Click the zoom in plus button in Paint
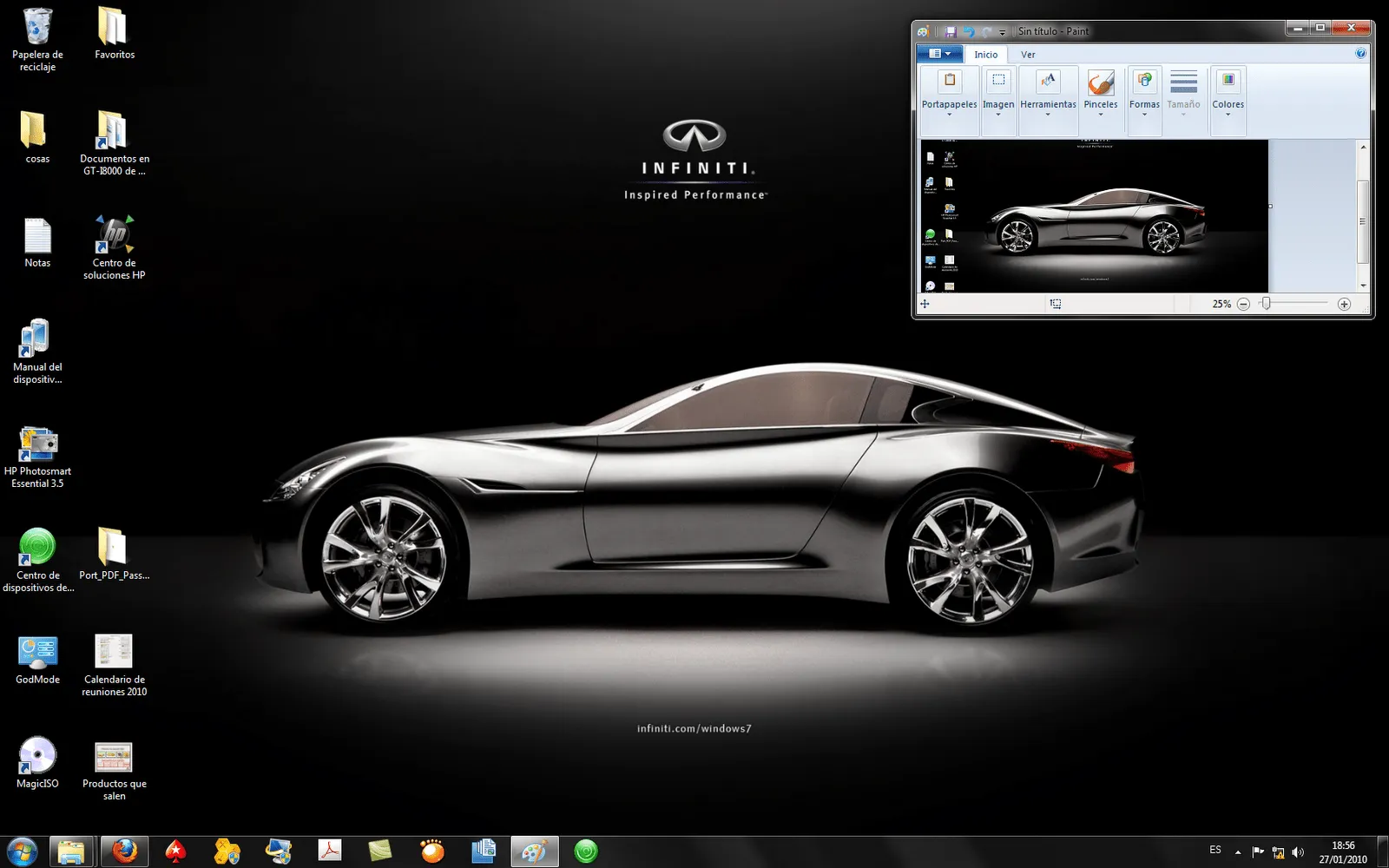 click(x=1344, y=304)
